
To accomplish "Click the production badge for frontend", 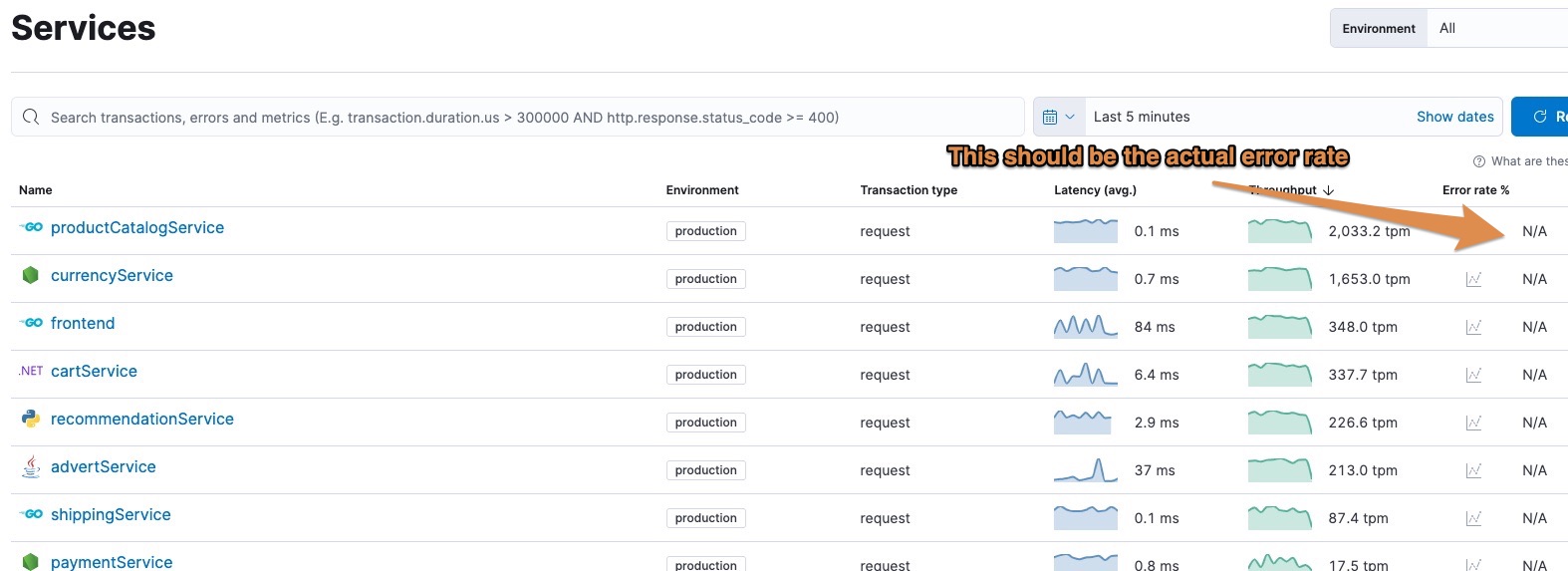I will tap(705, 327).
